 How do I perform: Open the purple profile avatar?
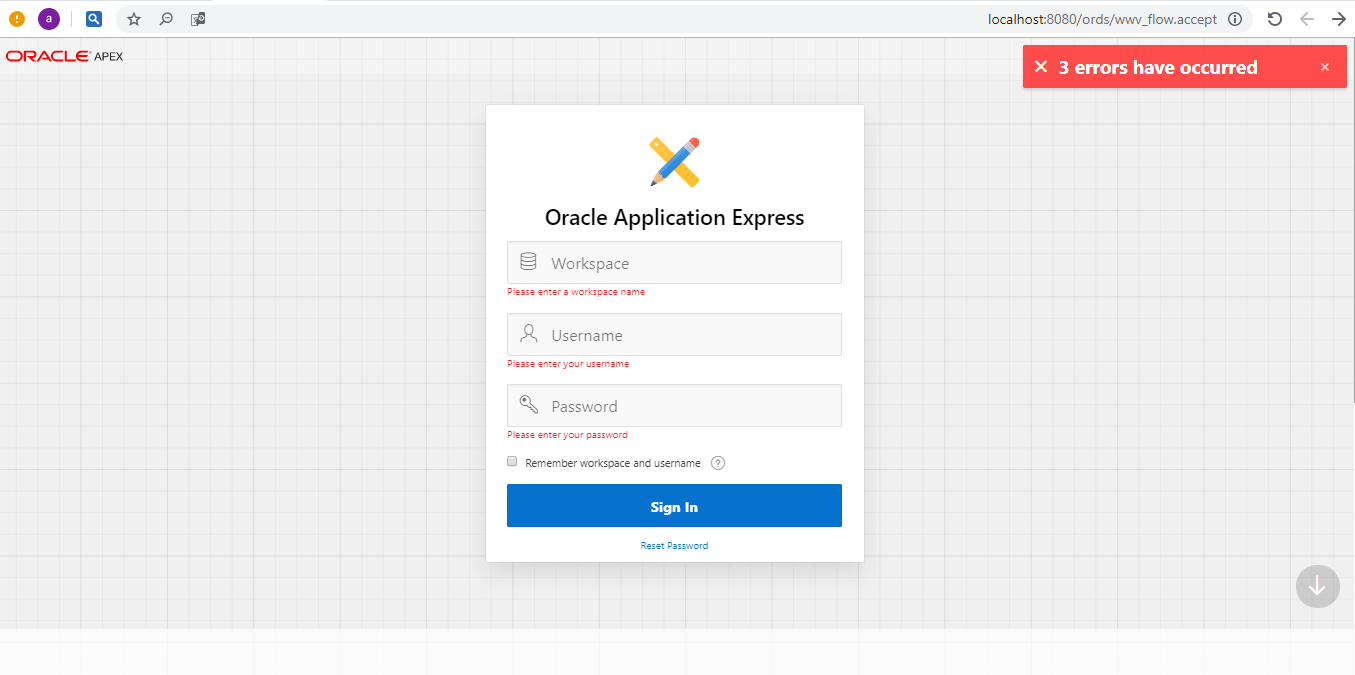49,19
